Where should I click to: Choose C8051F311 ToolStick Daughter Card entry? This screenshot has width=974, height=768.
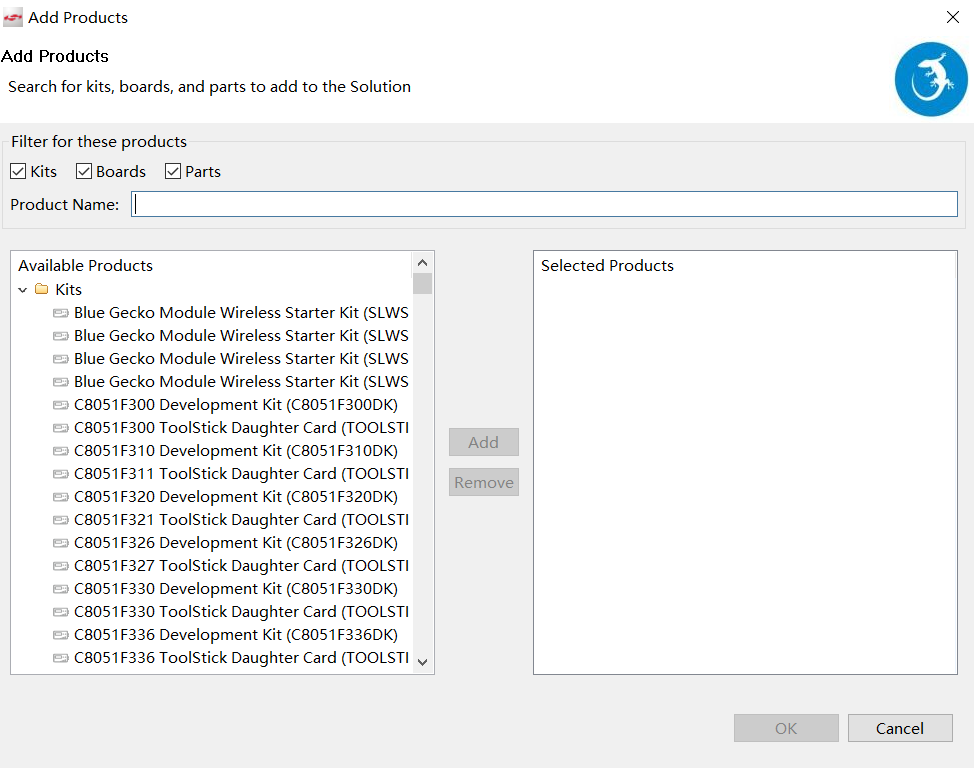pyautogui.click(x=241, y=474)
